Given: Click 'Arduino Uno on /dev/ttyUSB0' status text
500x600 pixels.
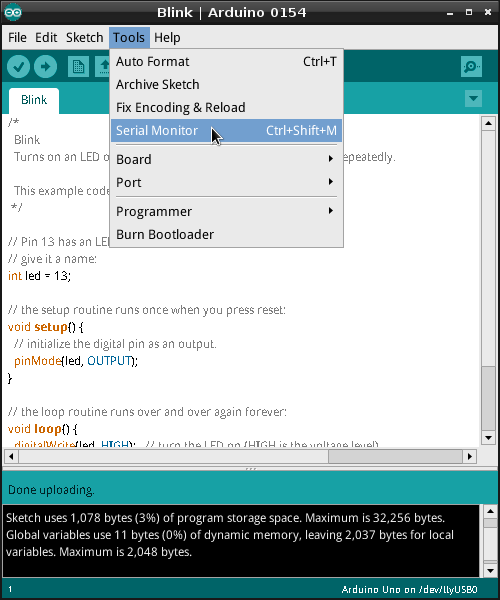Looking at the screenshot, I should point(409,589).
